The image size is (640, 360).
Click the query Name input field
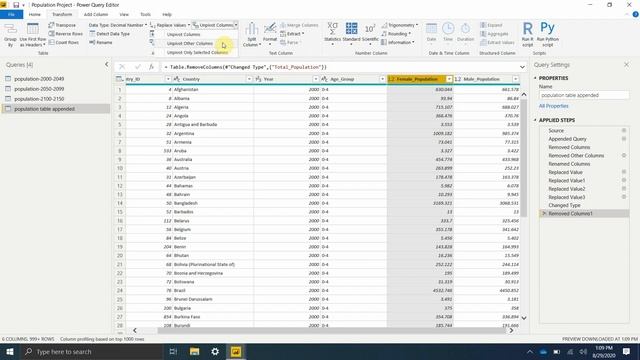[584, 95]
